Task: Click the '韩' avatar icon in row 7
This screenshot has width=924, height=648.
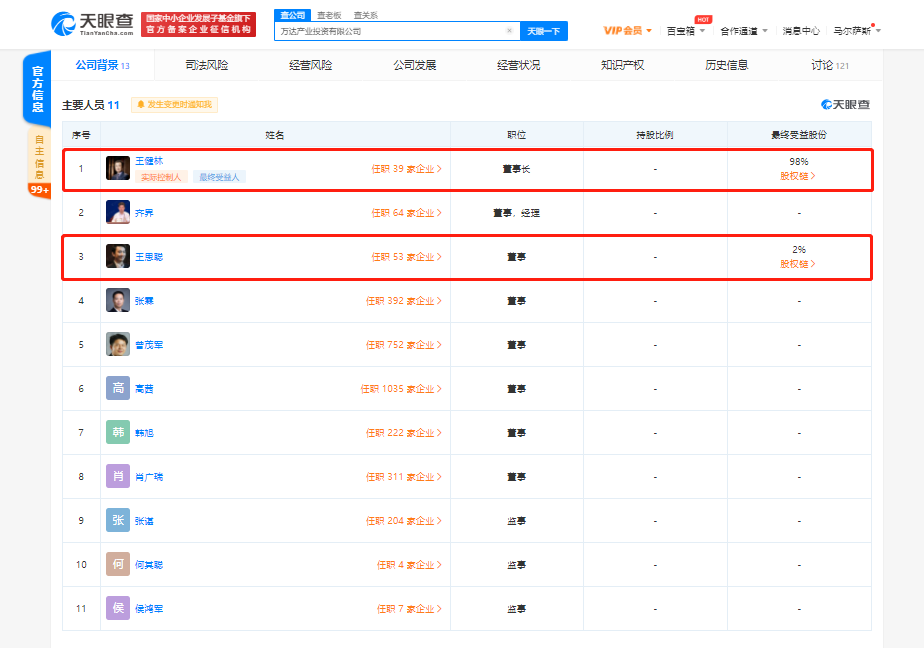Action: click(118, 432)
